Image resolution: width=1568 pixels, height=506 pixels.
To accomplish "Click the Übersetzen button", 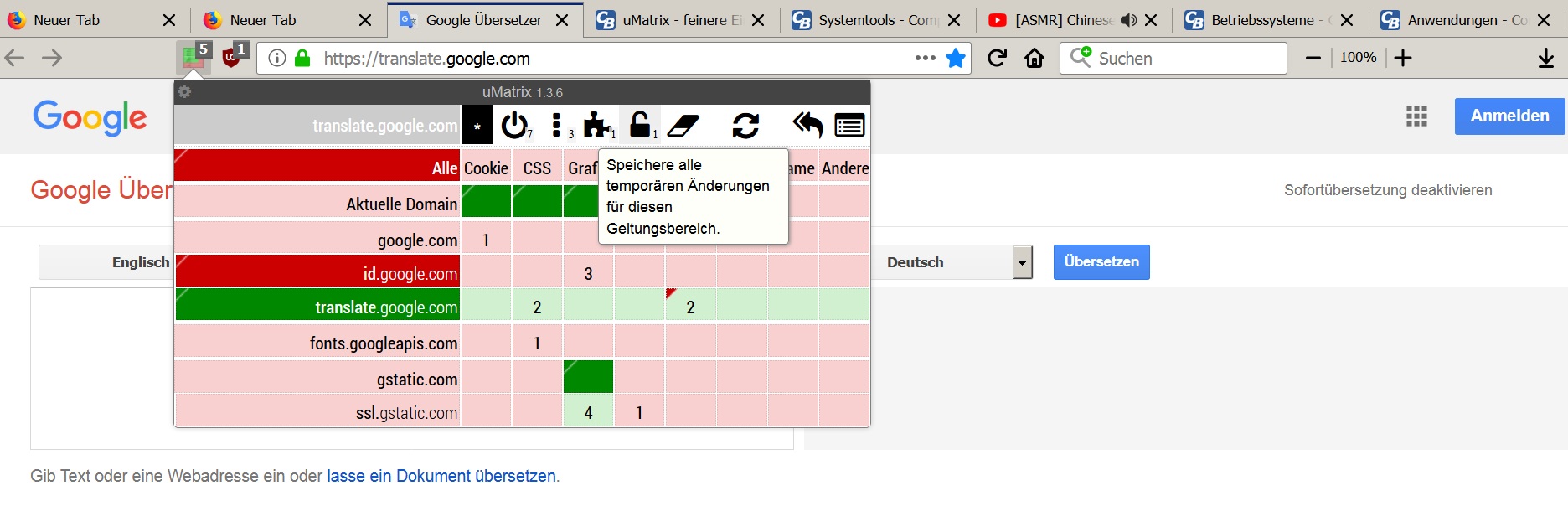I will coord(1101,261).
